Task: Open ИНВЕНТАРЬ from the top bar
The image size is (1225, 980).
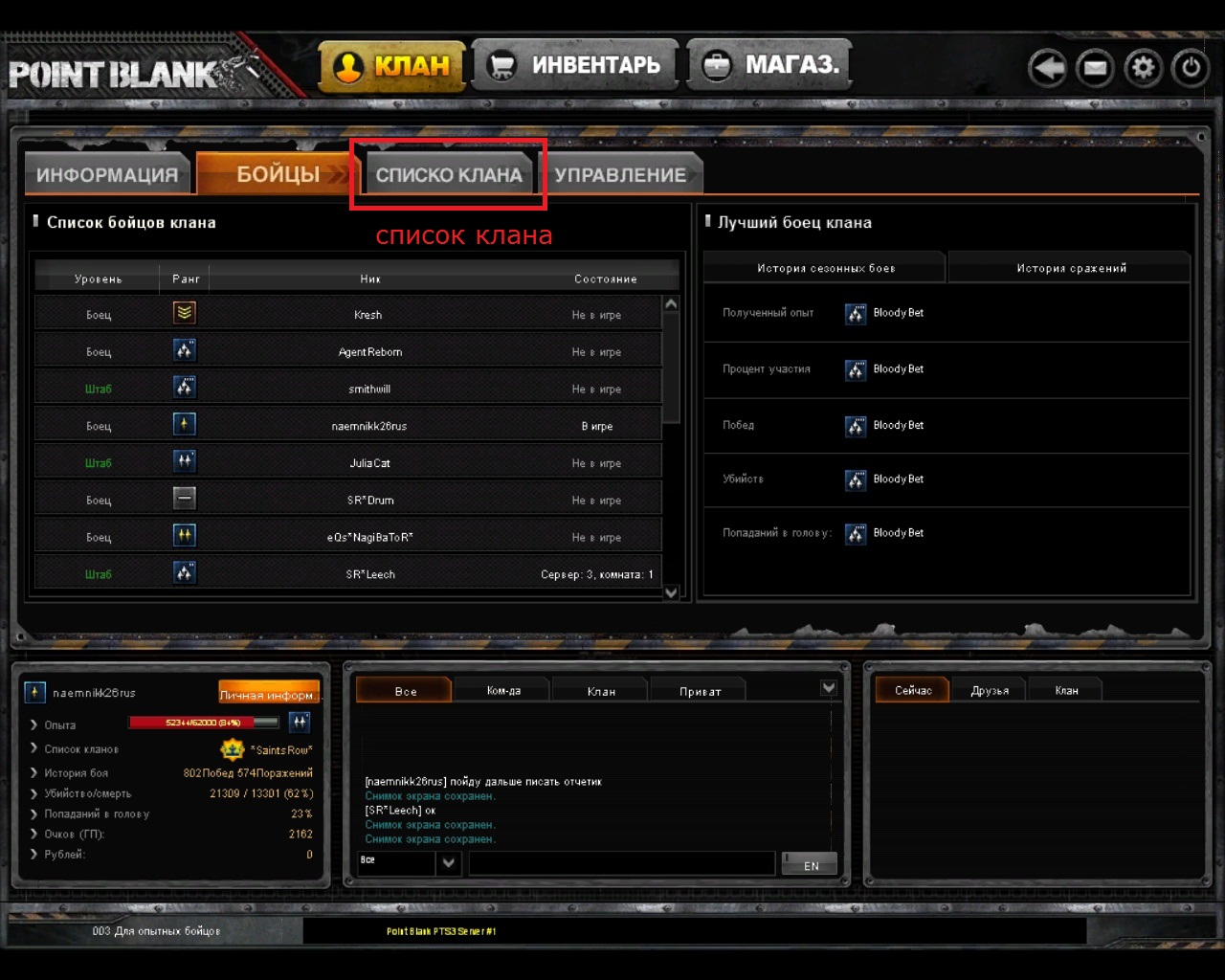Action: [576, 65]
